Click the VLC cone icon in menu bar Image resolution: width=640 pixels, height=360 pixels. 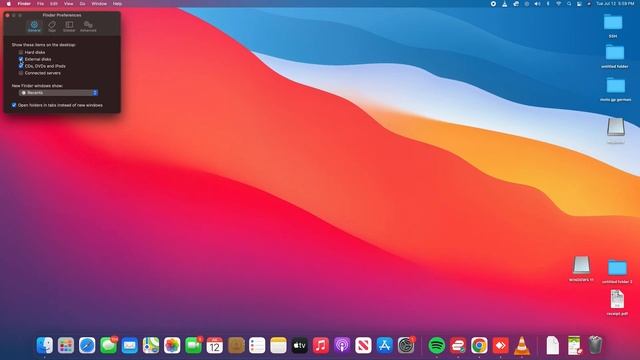click(504, 4)
